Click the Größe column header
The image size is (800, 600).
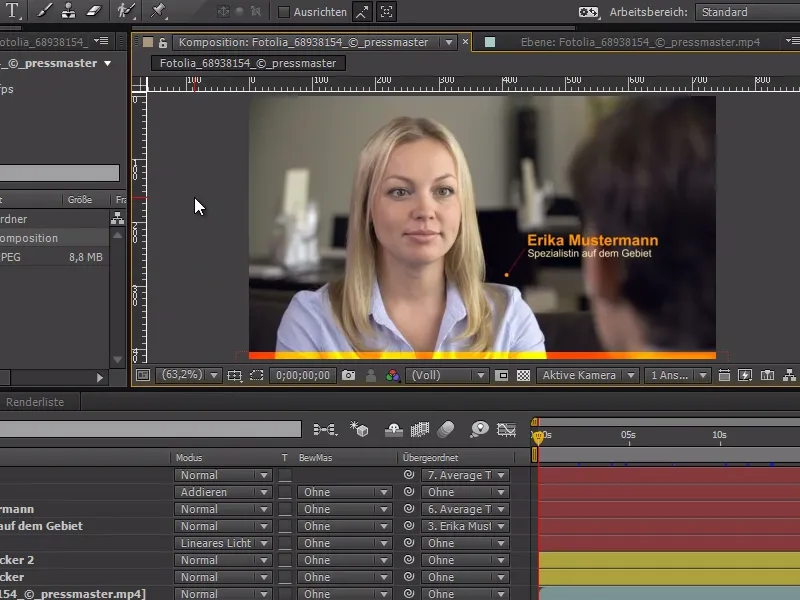pos(80,199)
